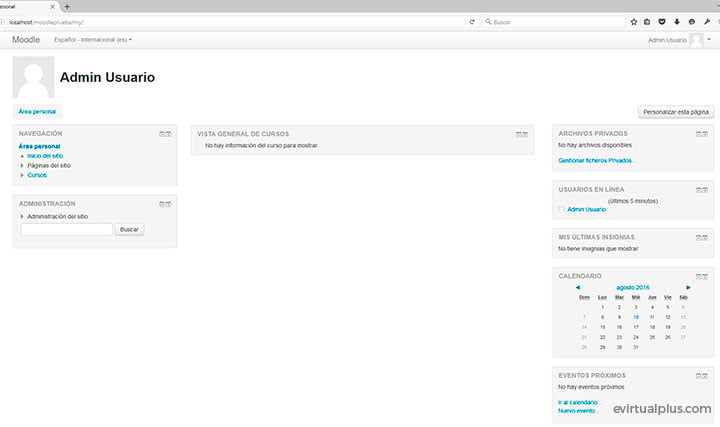The image size is (720, 427).
Task: Reload the page with the refresh icon
Action: (472, 21)
